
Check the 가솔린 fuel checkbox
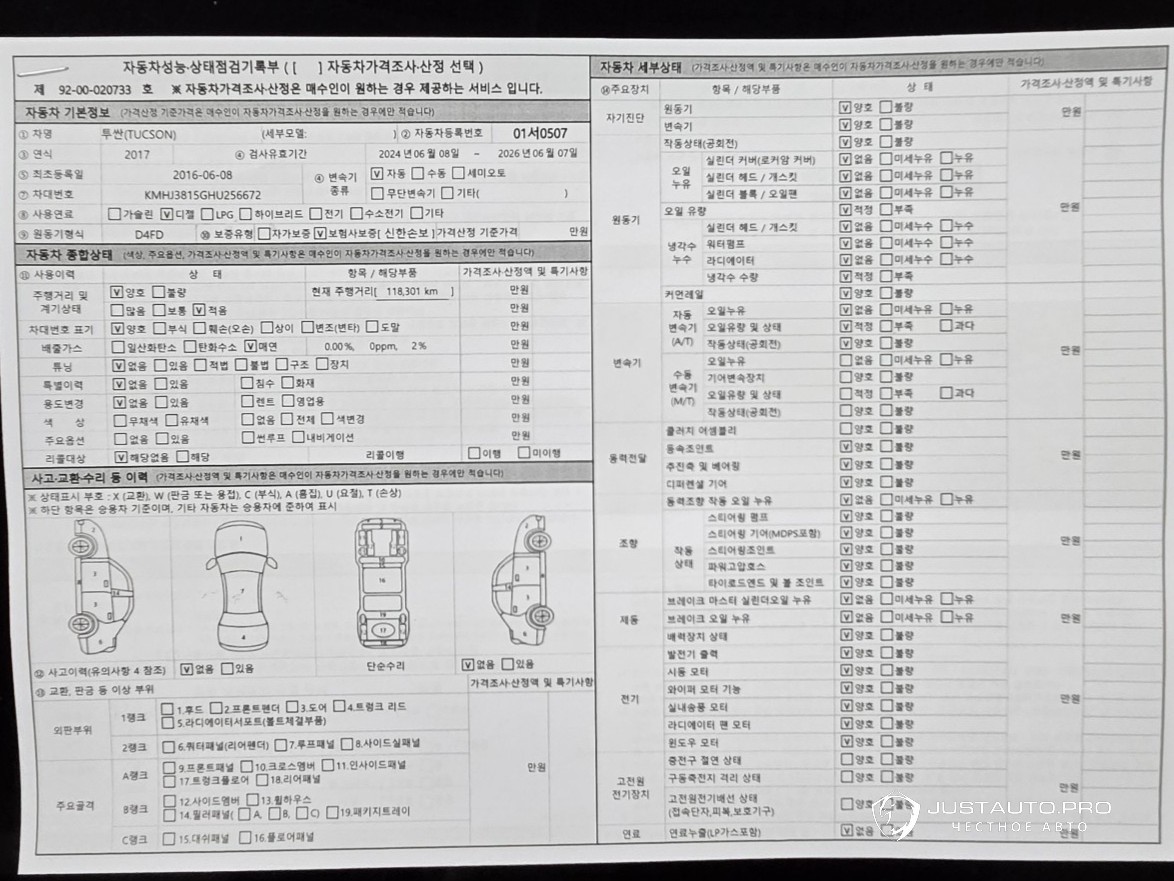coord(114,214)
